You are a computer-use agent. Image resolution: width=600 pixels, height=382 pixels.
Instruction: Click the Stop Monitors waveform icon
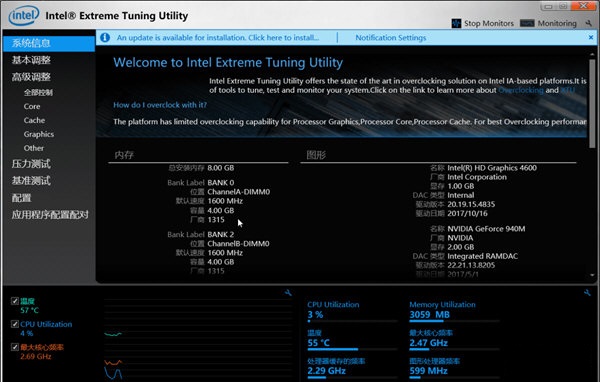point(456,23)
